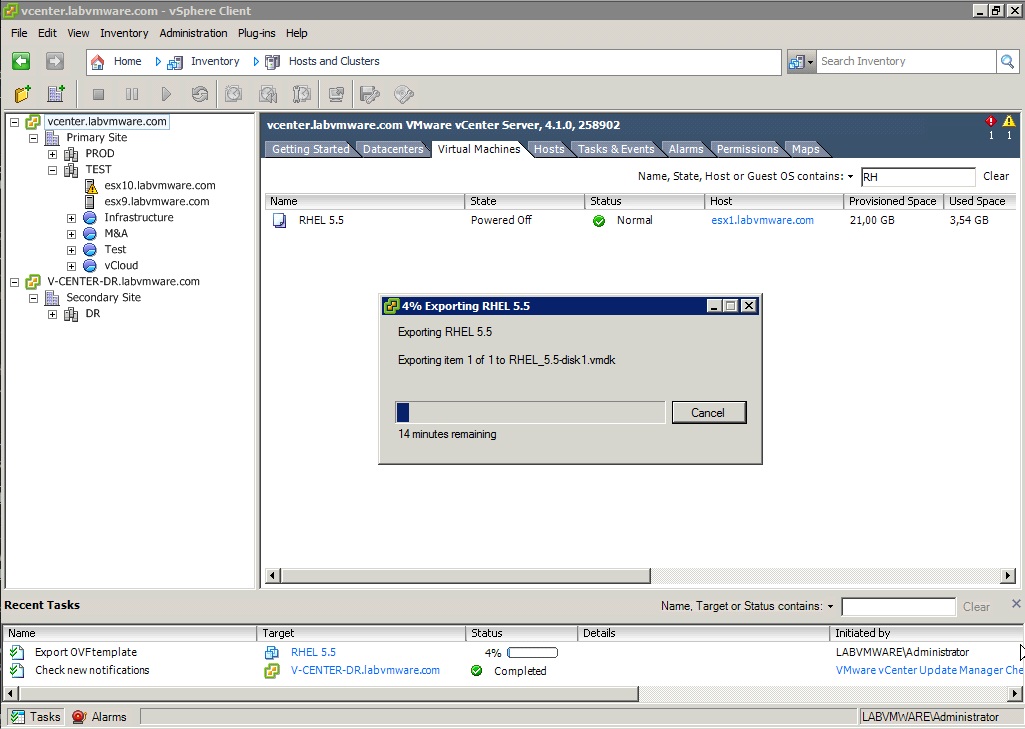Screen dimensions: 1025x729
Task: Open the search type dropdown beside Search Inventory
Action: click(801, 62)
